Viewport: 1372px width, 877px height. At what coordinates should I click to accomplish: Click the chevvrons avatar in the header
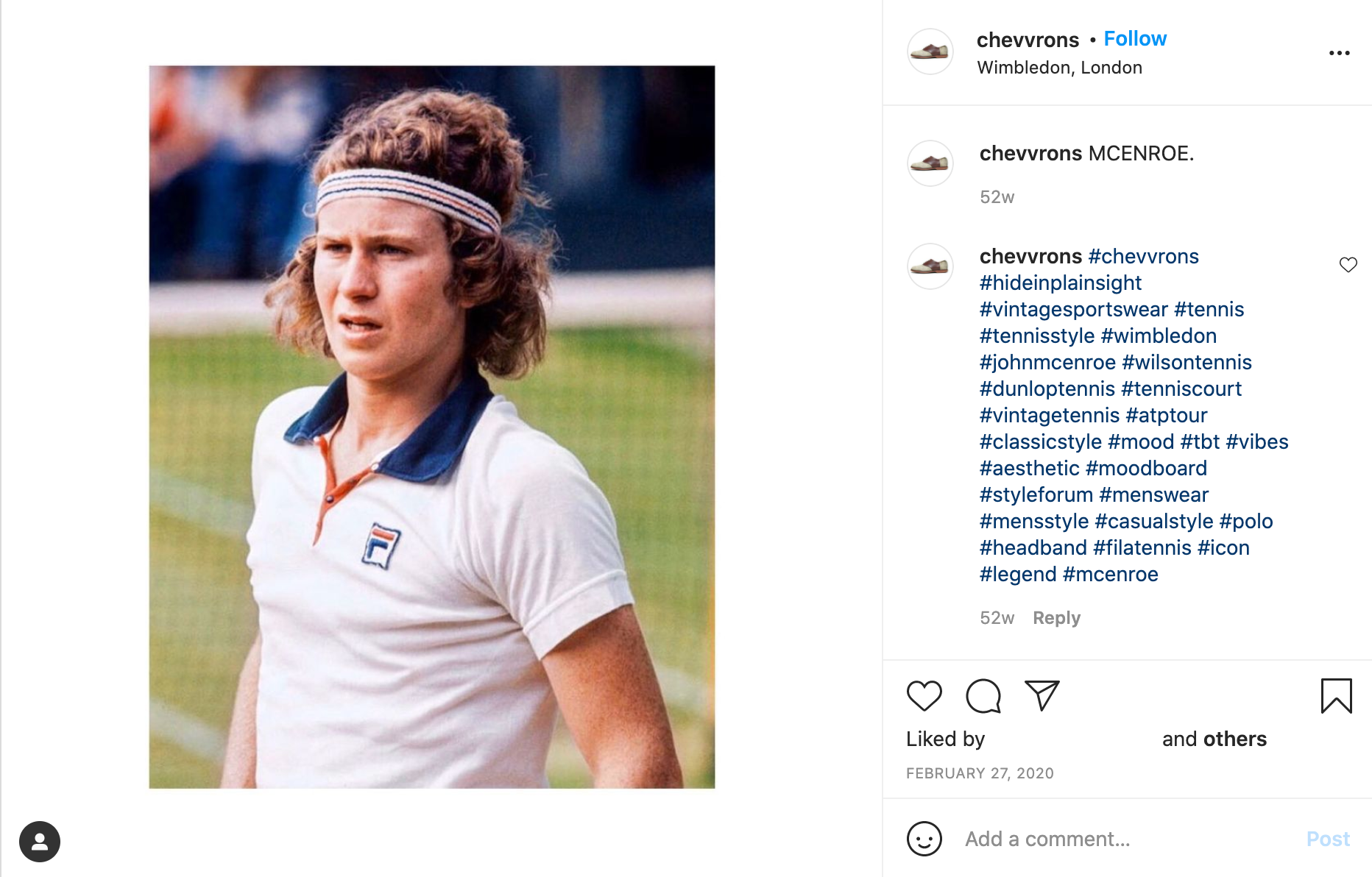click(x=930, y=52)
